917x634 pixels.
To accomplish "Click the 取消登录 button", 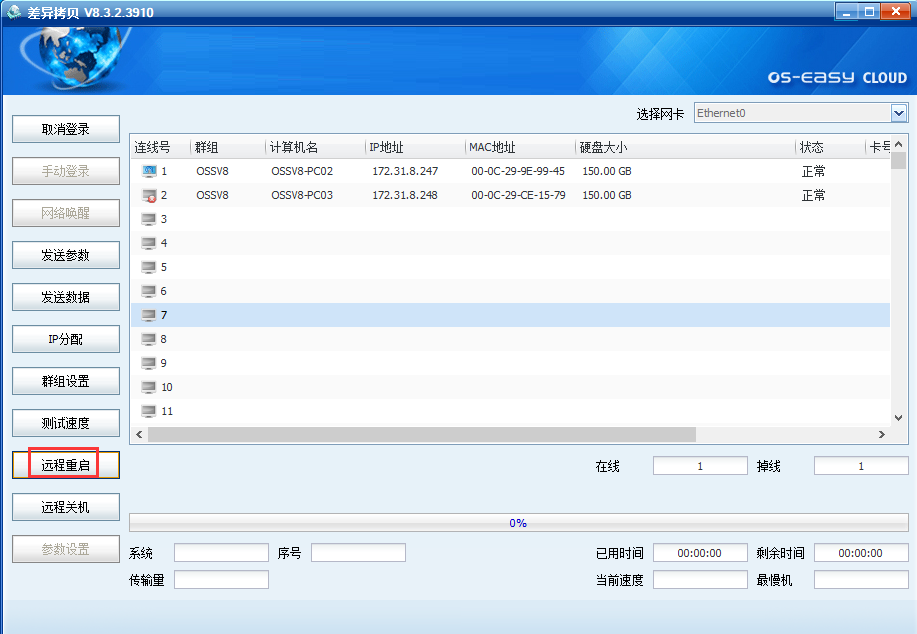I will tap(65, 129).
